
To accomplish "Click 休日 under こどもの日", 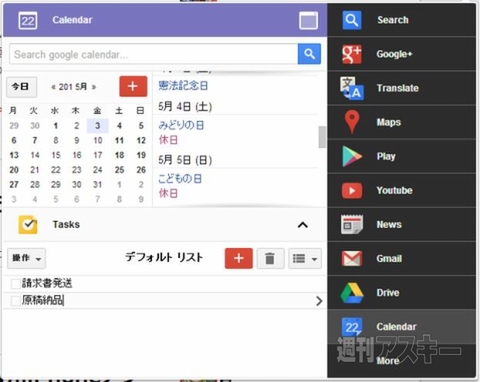I will tap(168, 193).
